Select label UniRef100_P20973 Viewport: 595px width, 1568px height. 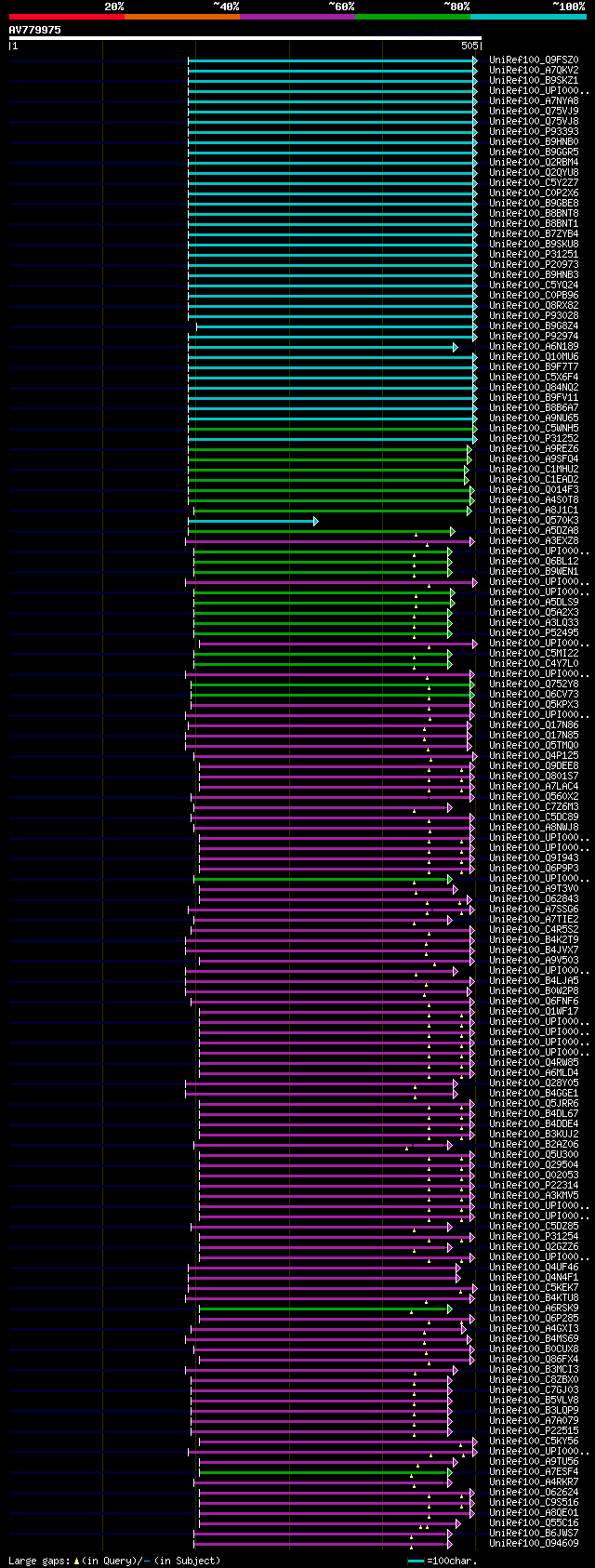point(534,264)
